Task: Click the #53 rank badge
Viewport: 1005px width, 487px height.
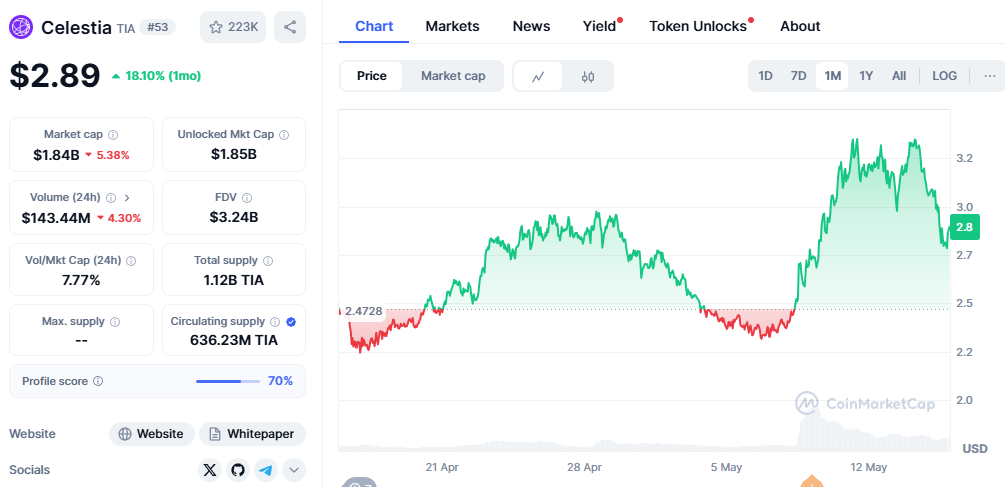Action: tap(158, 27)
